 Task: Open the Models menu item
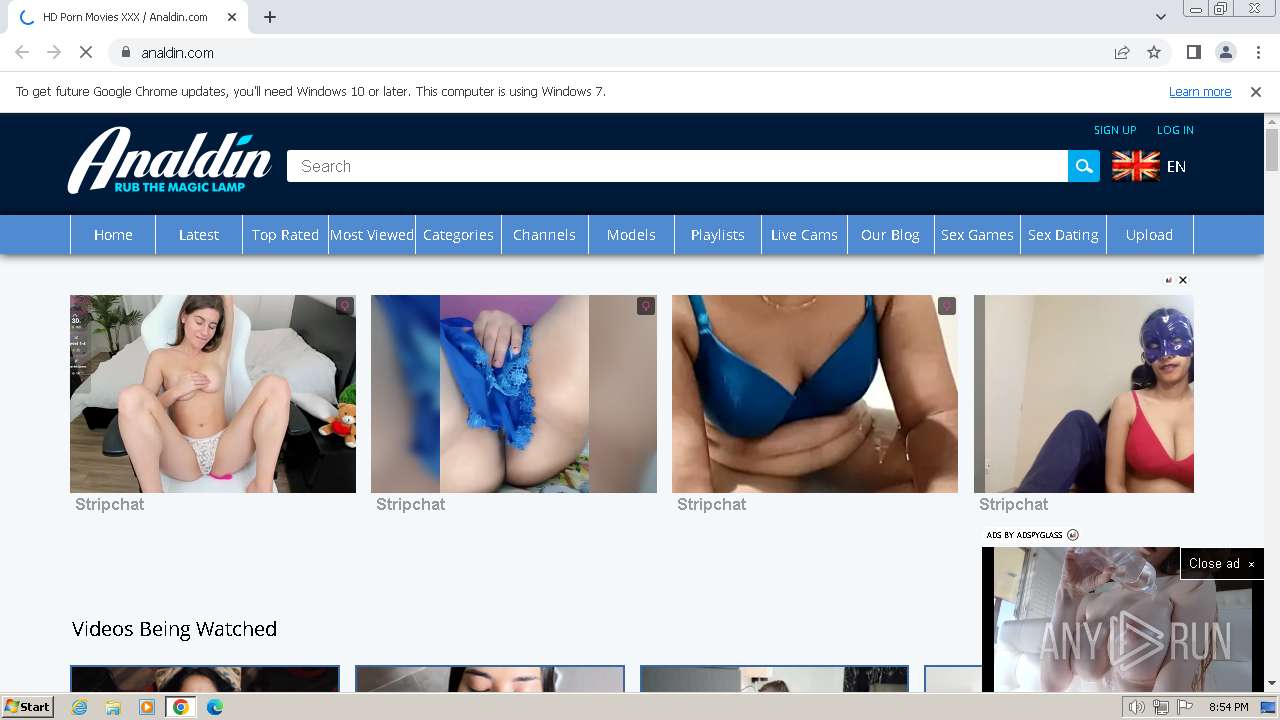click(x=631, y=235)
